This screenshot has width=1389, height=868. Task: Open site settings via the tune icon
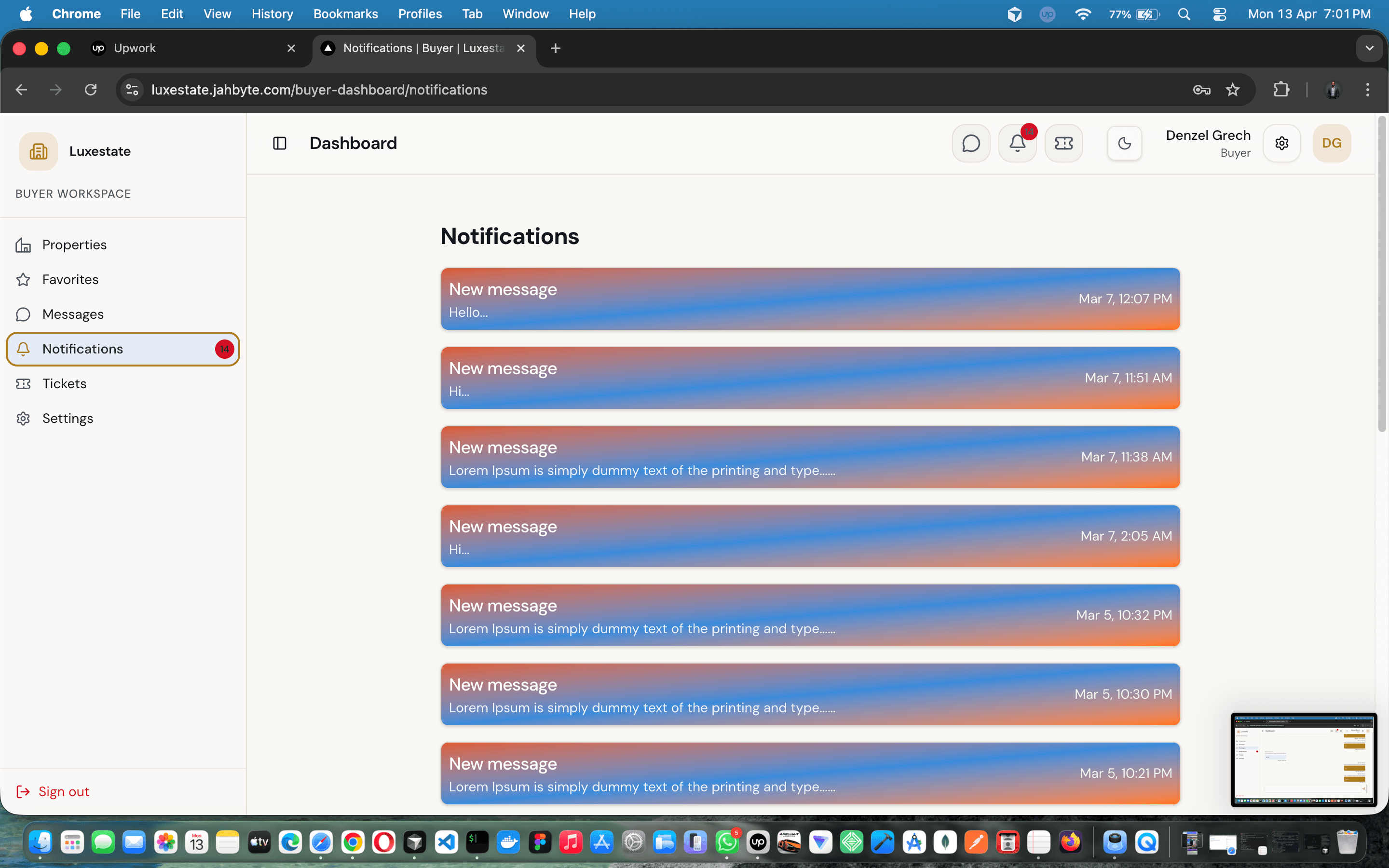[x=132, y=90]
